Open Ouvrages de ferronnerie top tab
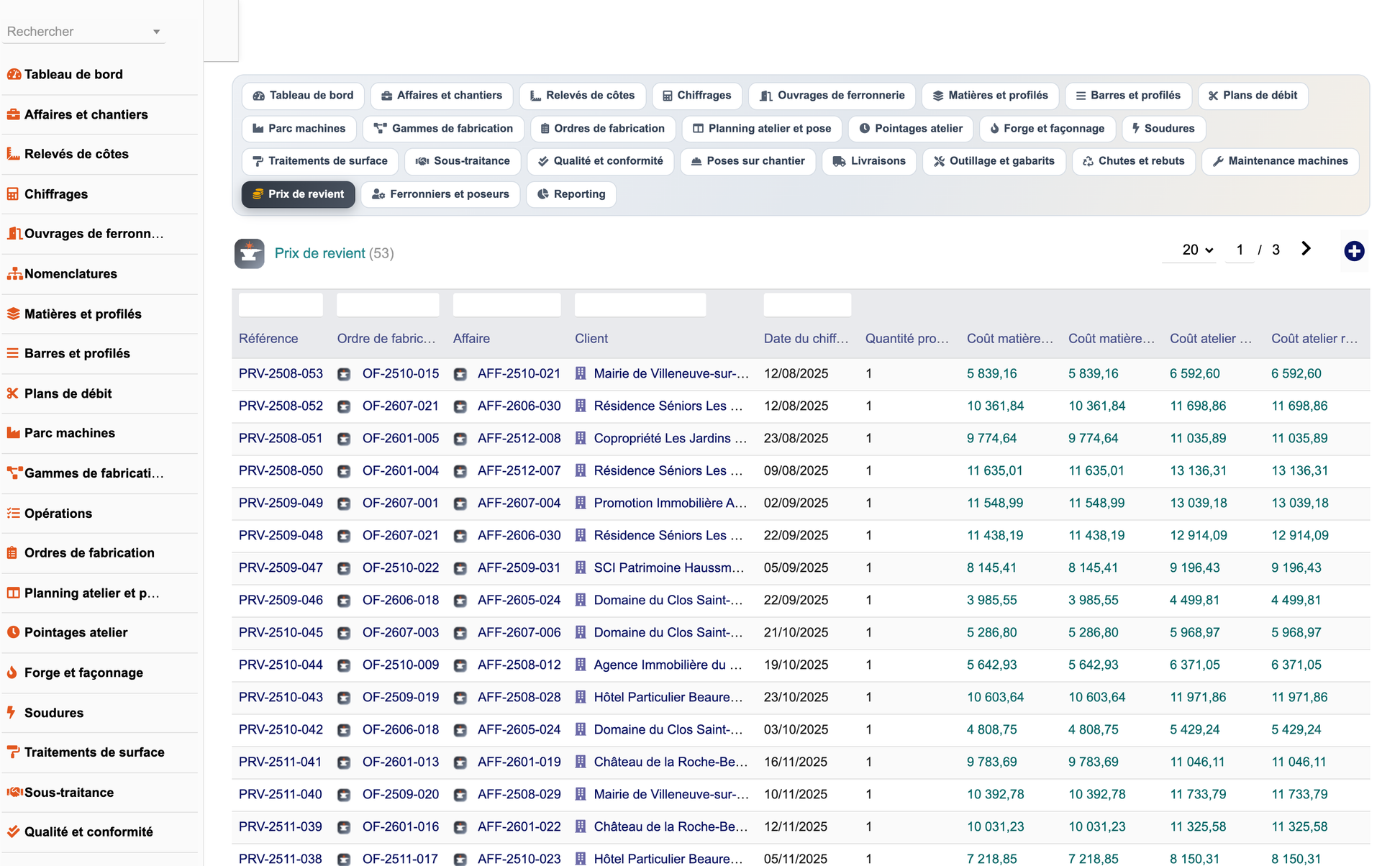Image resolution: width=1400 pixels, height=866 pixels. coord(832,96)
